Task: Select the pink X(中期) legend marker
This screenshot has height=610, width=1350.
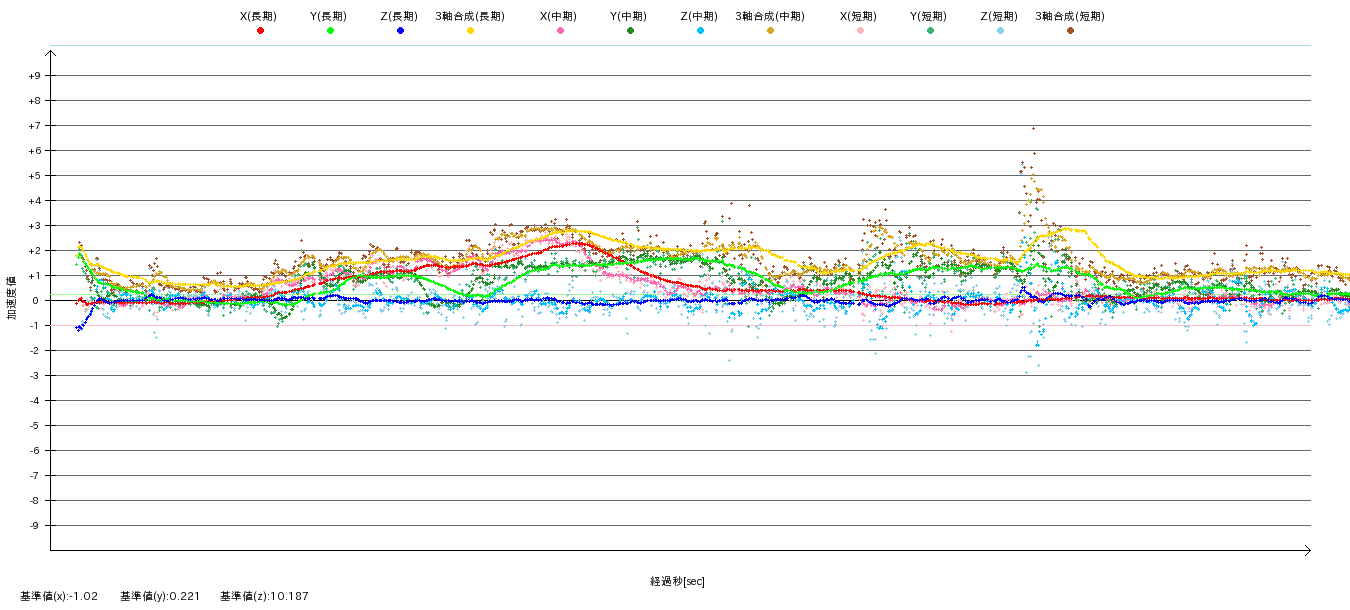Action: click(560, 31)
